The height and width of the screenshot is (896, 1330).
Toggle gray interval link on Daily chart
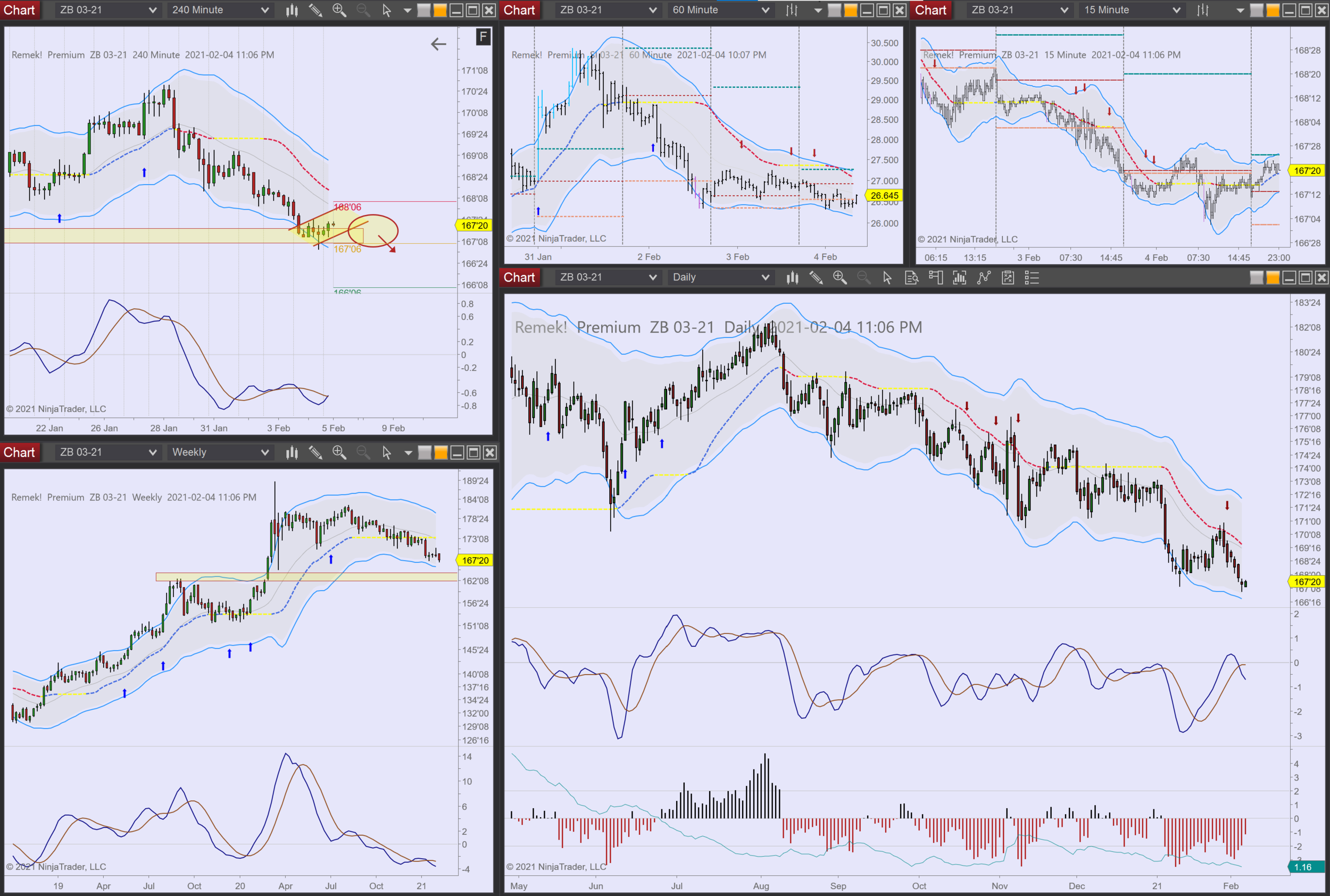tap(1256, 278)
